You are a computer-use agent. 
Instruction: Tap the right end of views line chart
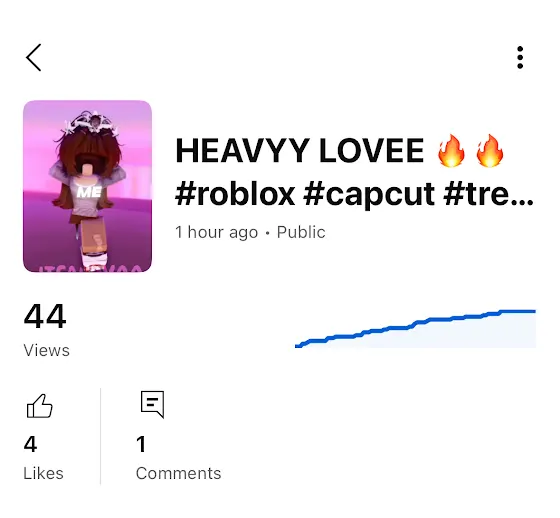tap(534, 312)
